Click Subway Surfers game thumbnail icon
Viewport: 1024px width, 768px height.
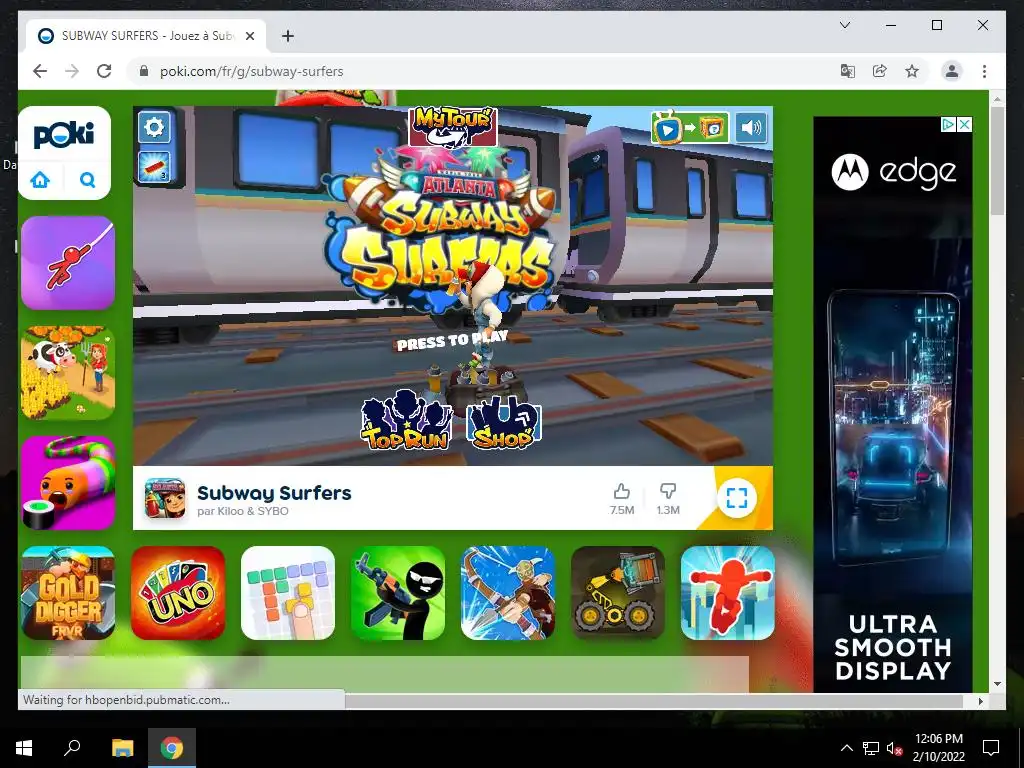[165, 498]
